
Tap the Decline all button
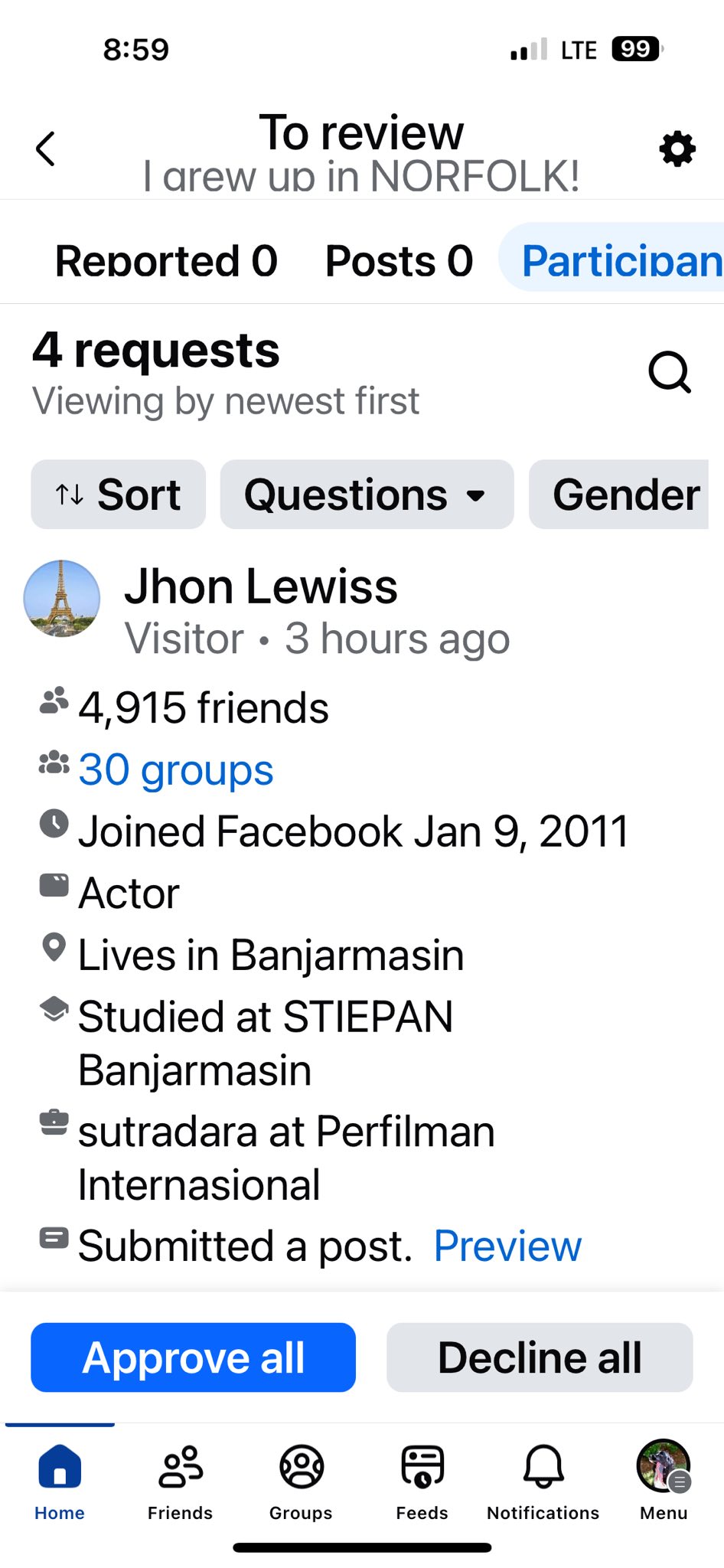click(x=540, y=1357)
